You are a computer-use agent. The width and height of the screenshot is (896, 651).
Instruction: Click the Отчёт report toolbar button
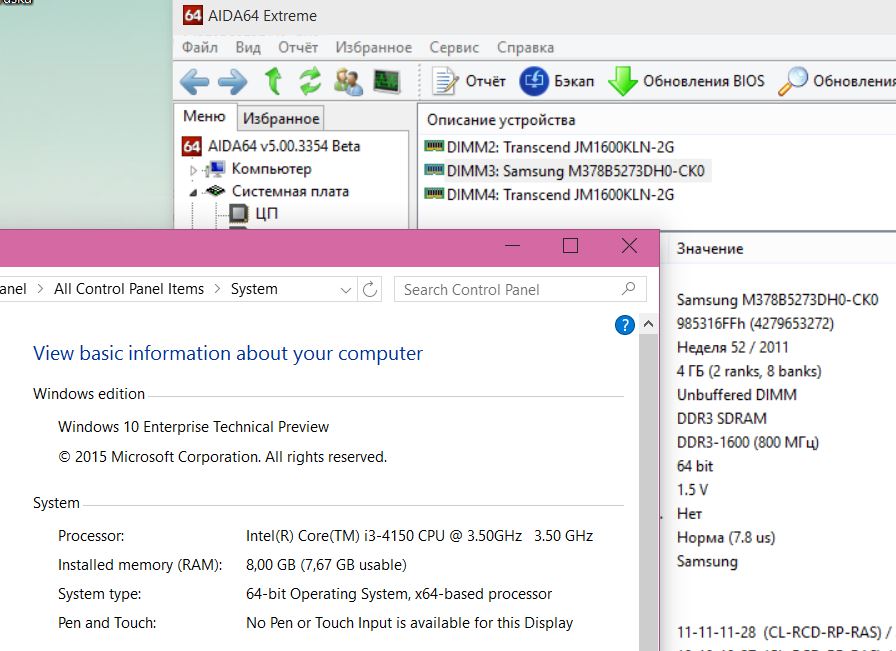[x=470, y=81]
